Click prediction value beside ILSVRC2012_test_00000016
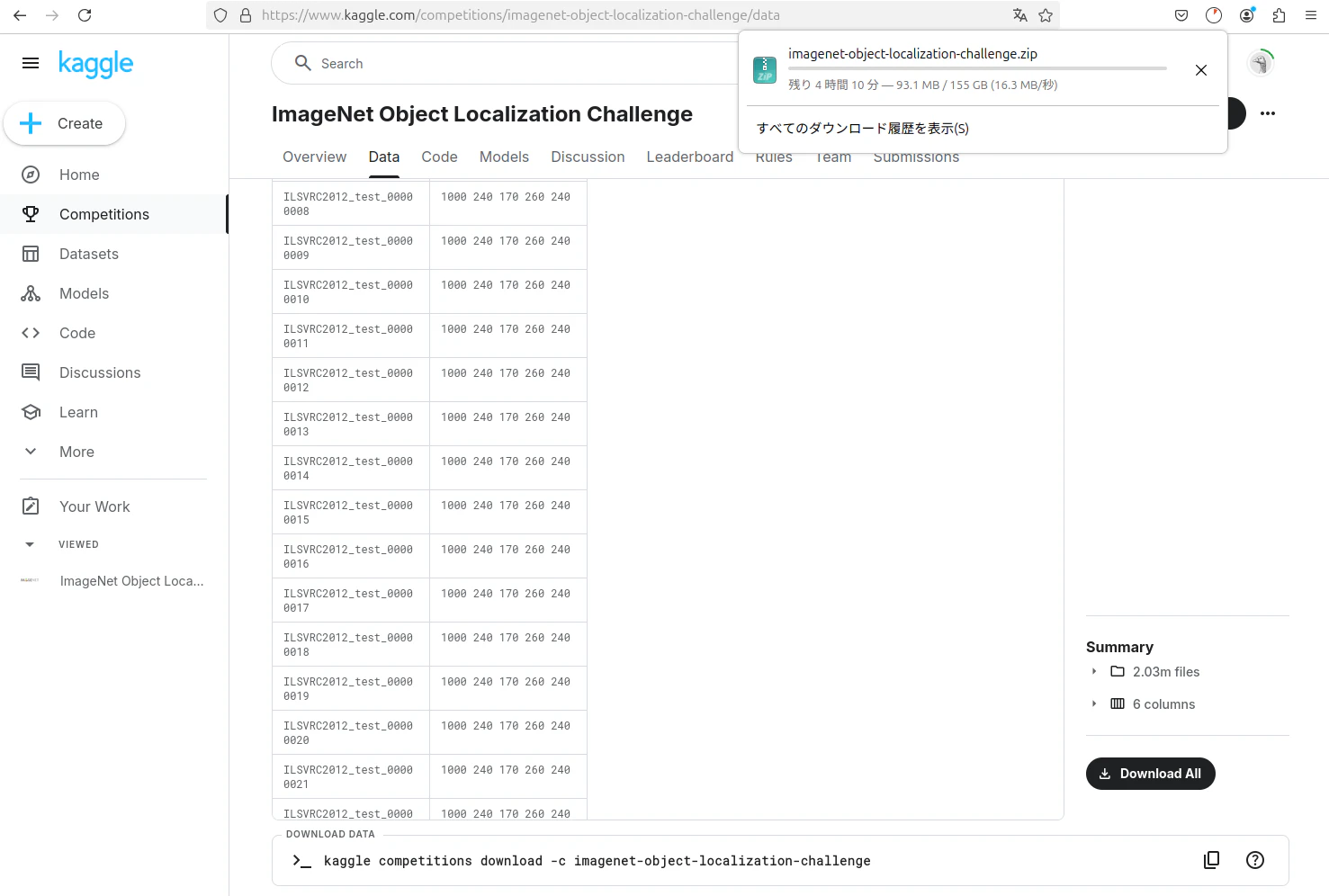The width and height of the screenshot is (1329, 896). coord(506,550)
